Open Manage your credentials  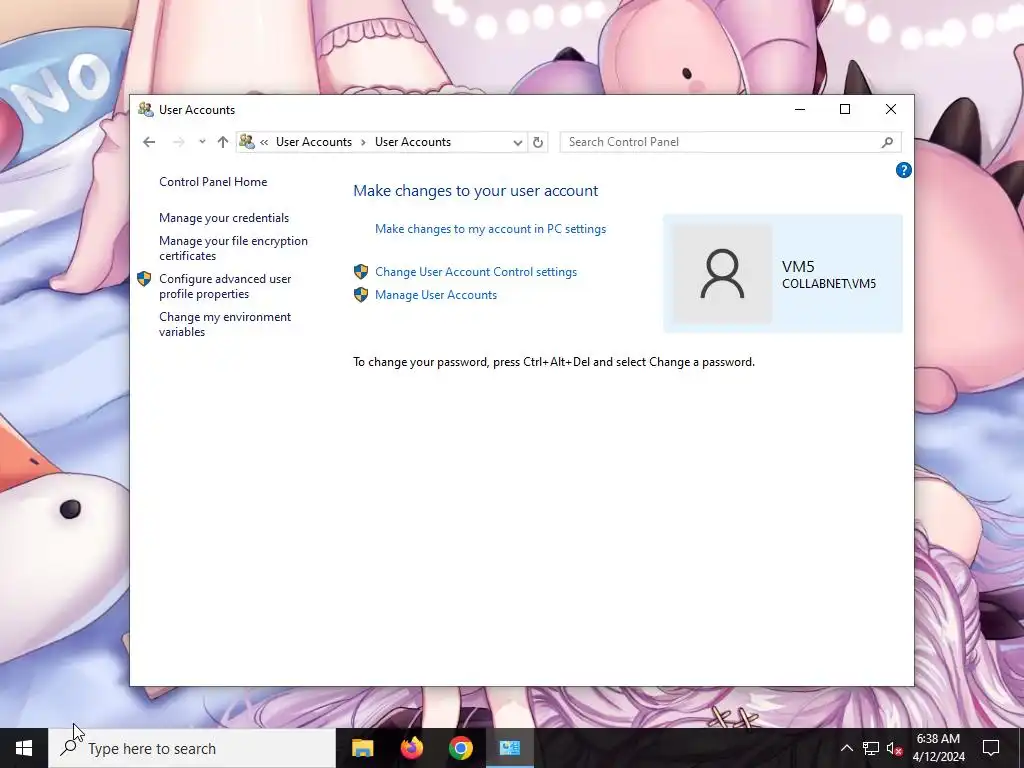pos(224,218)
